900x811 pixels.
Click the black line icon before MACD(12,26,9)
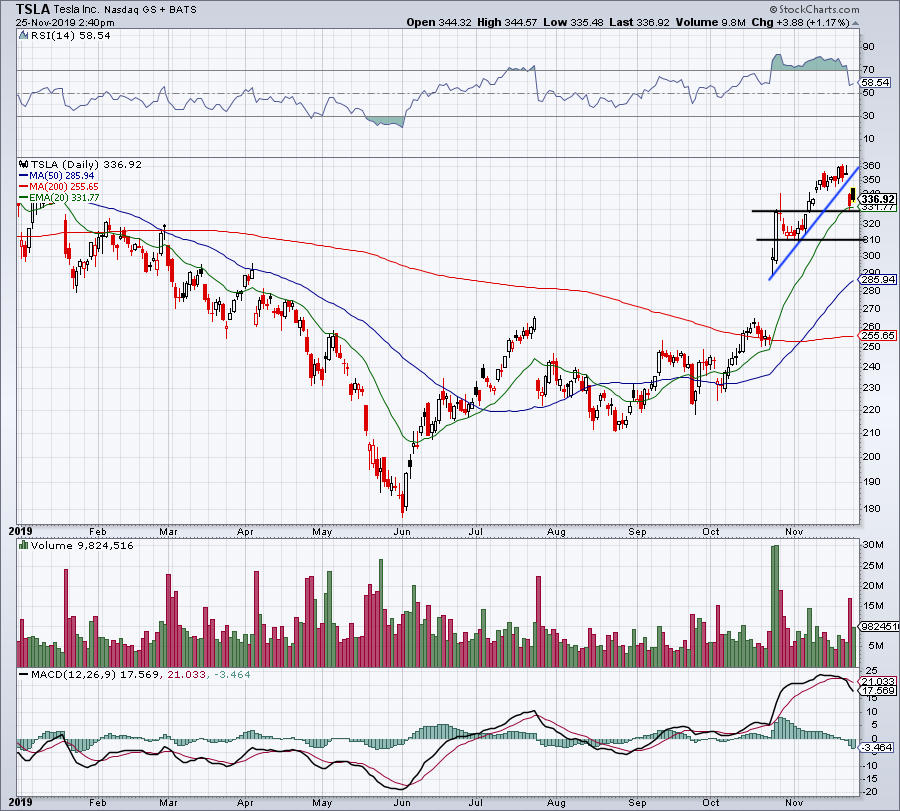(24, 674)
